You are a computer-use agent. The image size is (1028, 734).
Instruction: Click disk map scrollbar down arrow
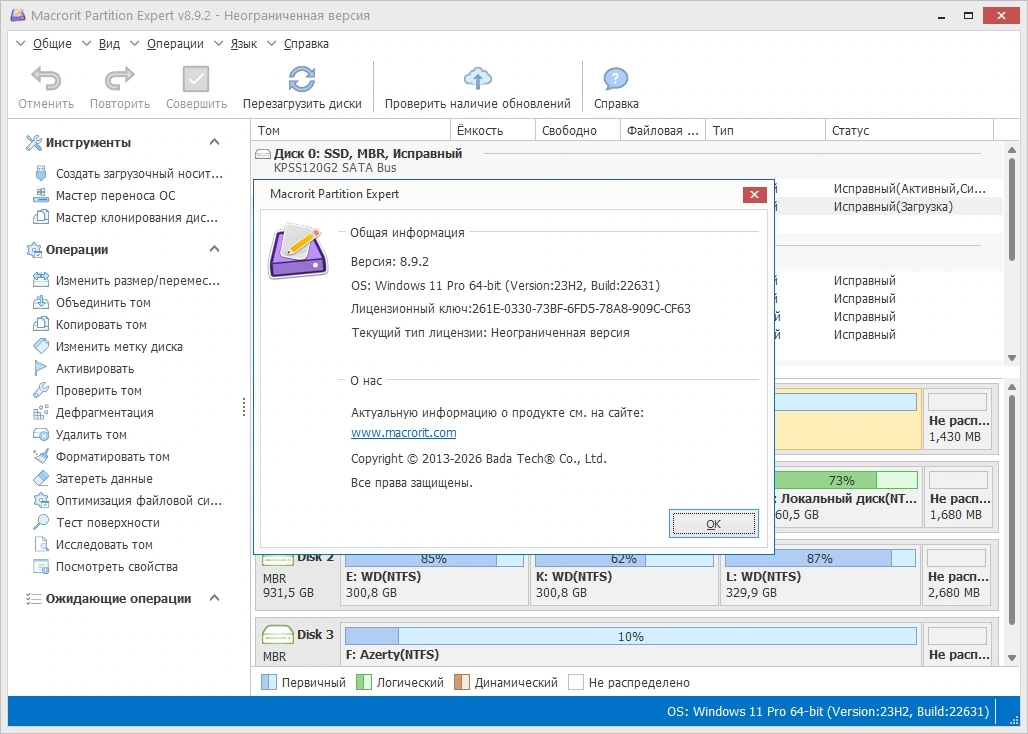[x=1012, y=656]
